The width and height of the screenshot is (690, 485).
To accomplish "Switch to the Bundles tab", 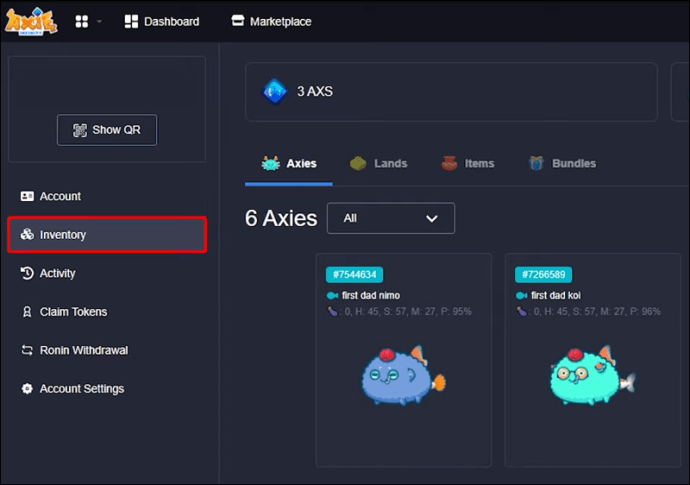I will point(562,164).
